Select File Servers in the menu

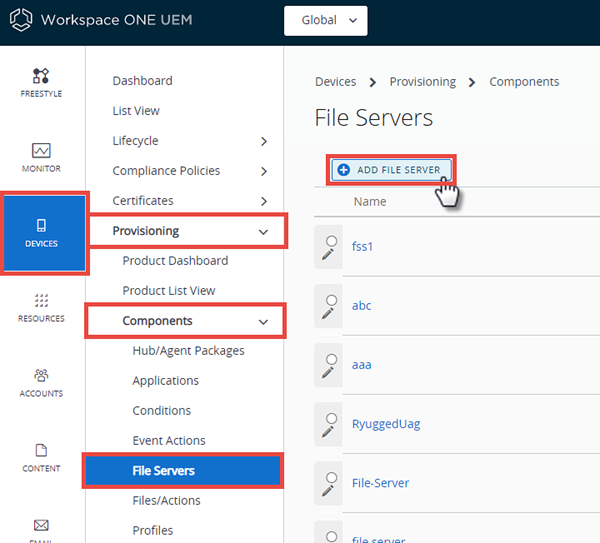[x=183, y=471]
